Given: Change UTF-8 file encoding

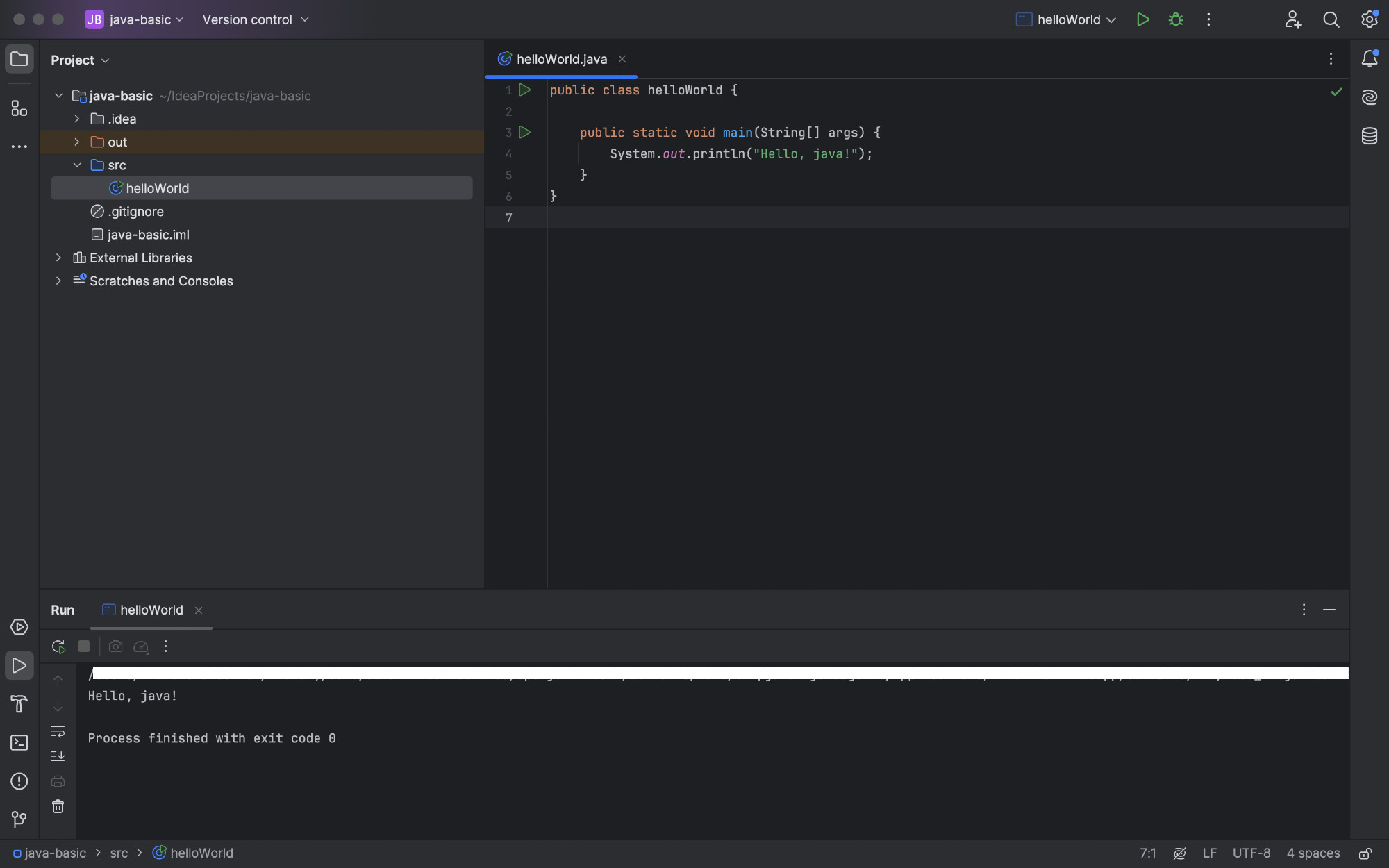Looking at the screenshot, I should [x=1251, y=853].
